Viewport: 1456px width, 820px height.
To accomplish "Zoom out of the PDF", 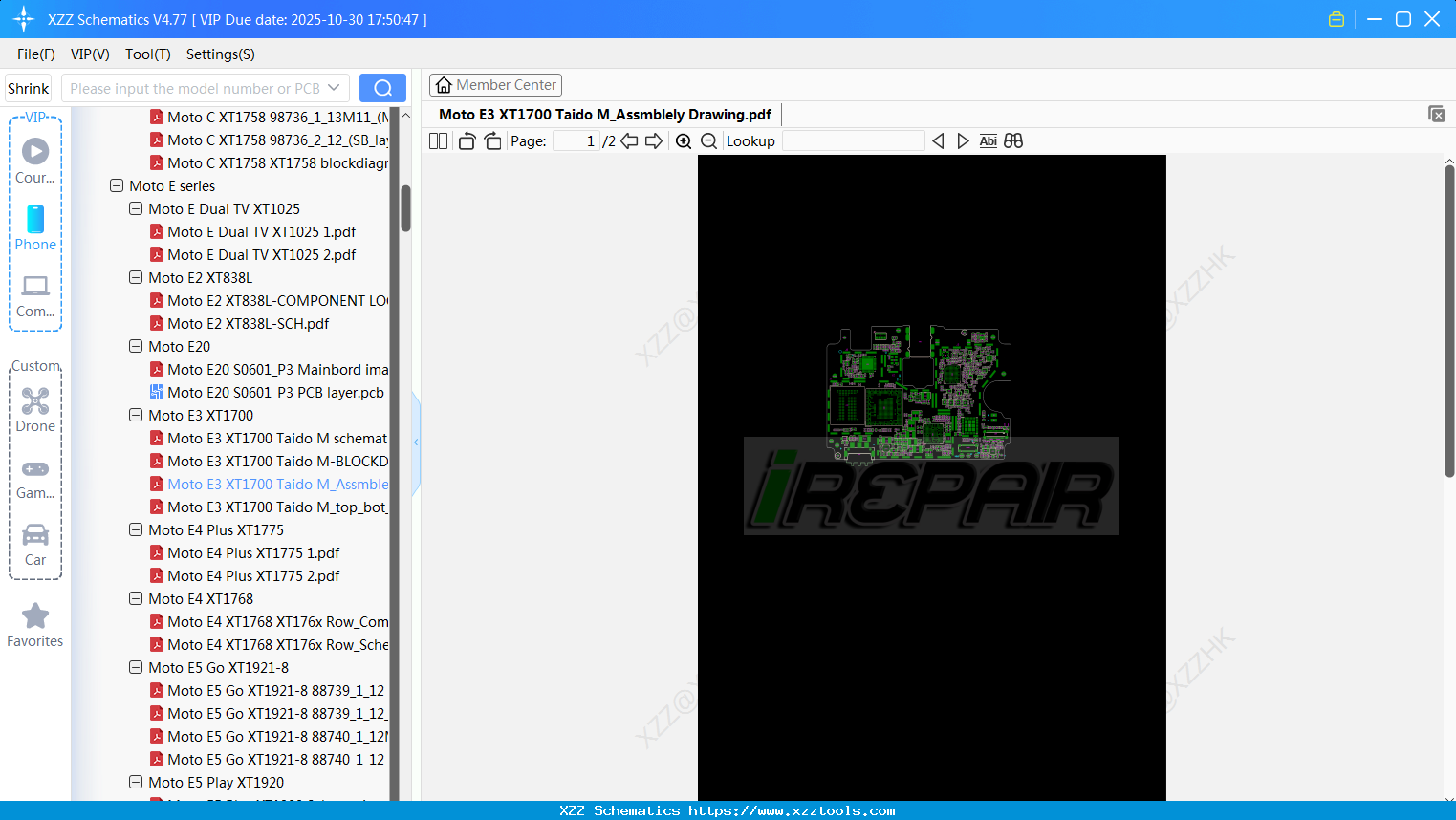I will [x=708, y=140].
